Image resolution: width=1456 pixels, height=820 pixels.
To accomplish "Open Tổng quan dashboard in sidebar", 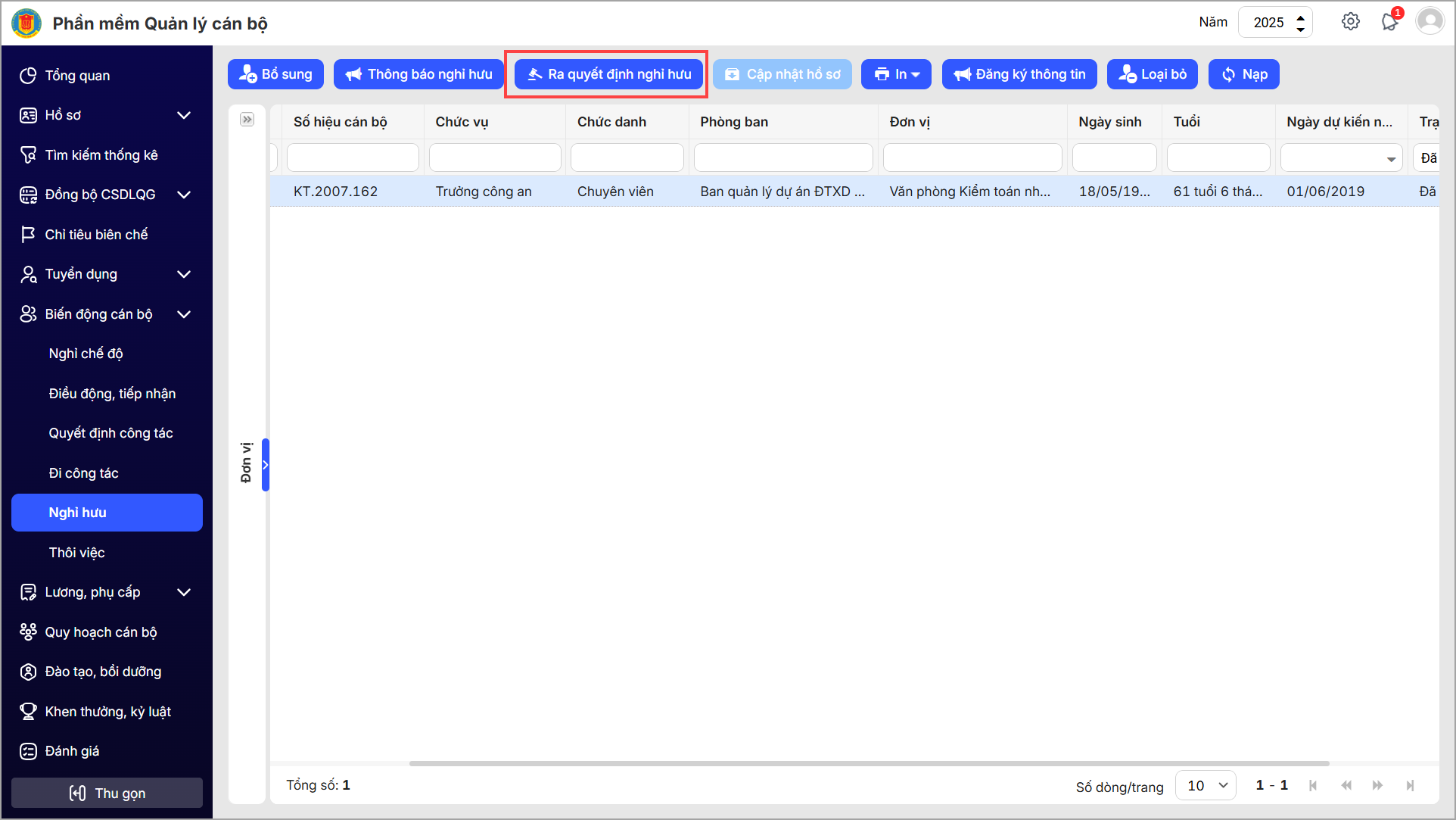I will point(77,76).
